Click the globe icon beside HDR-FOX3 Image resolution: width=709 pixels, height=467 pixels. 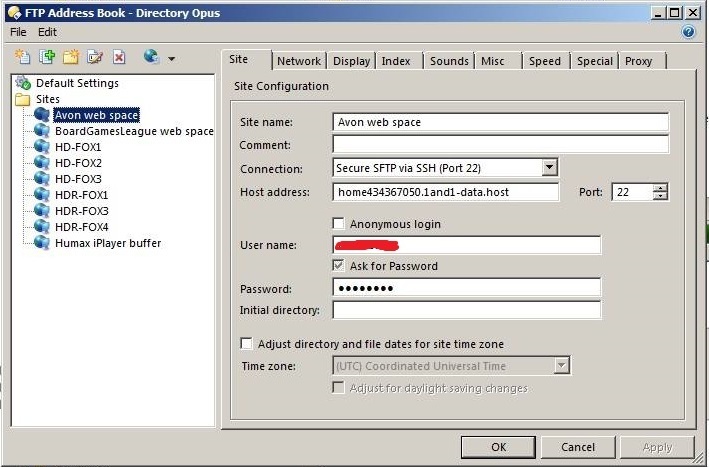coord(42,211)
